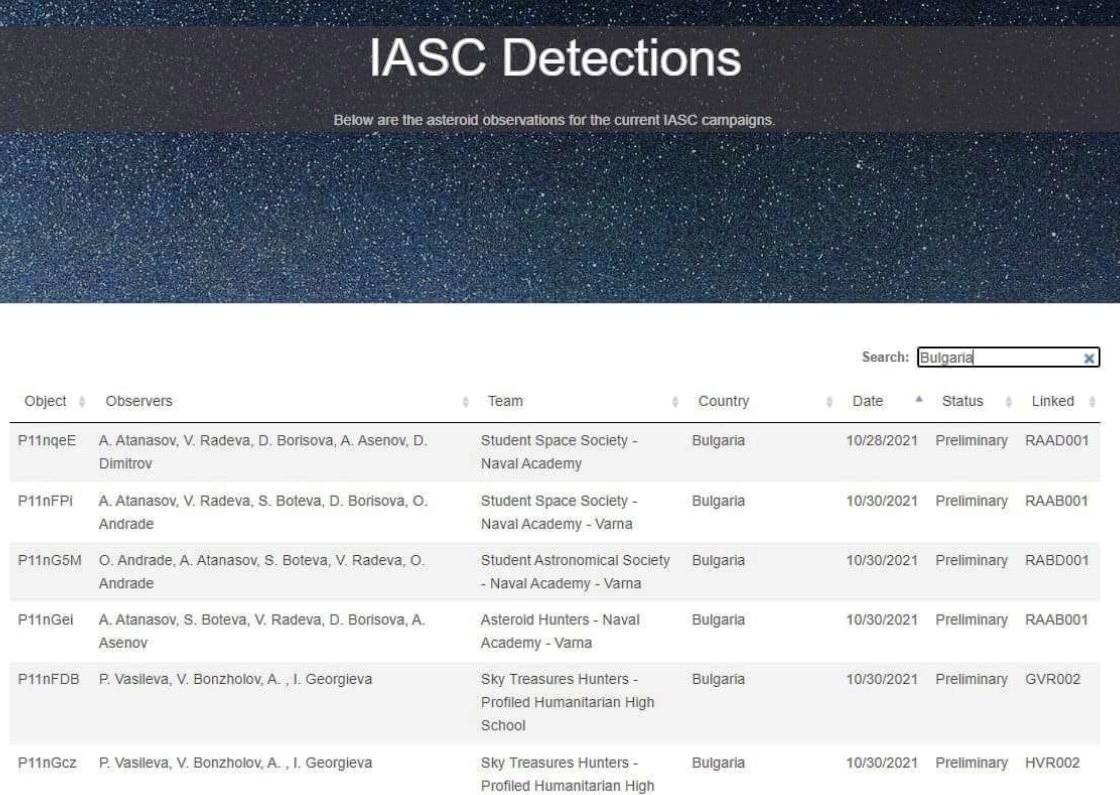Screen dimensions: 1120x795
Task: Select object cell P11nqeE
Action: point(46,441)
